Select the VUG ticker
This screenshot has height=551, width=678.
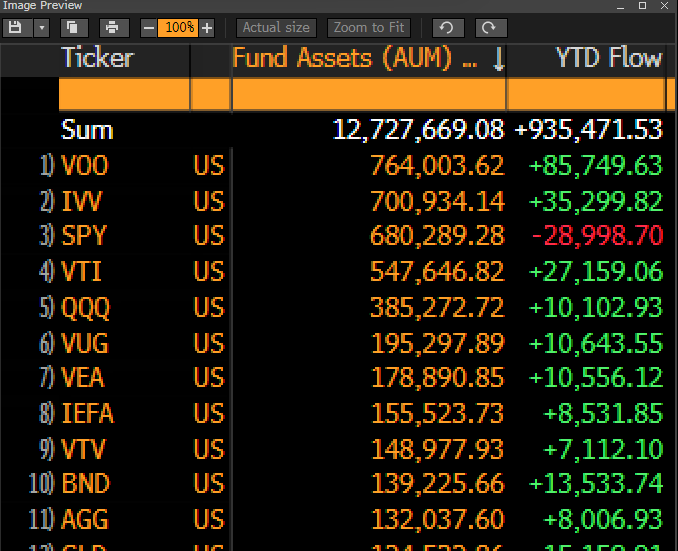[85, 343]
